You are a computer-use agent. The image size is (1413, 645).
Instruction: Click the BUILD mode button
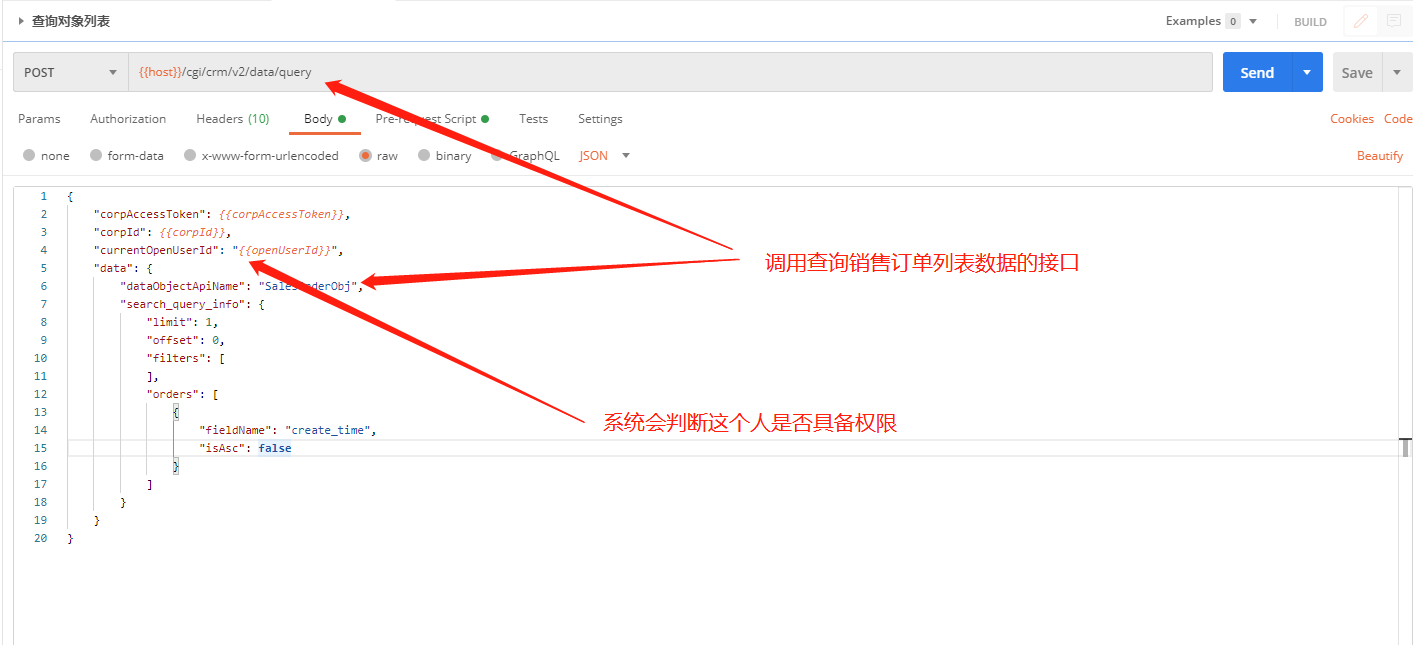pyautogui.click(x=1310, y=22)
